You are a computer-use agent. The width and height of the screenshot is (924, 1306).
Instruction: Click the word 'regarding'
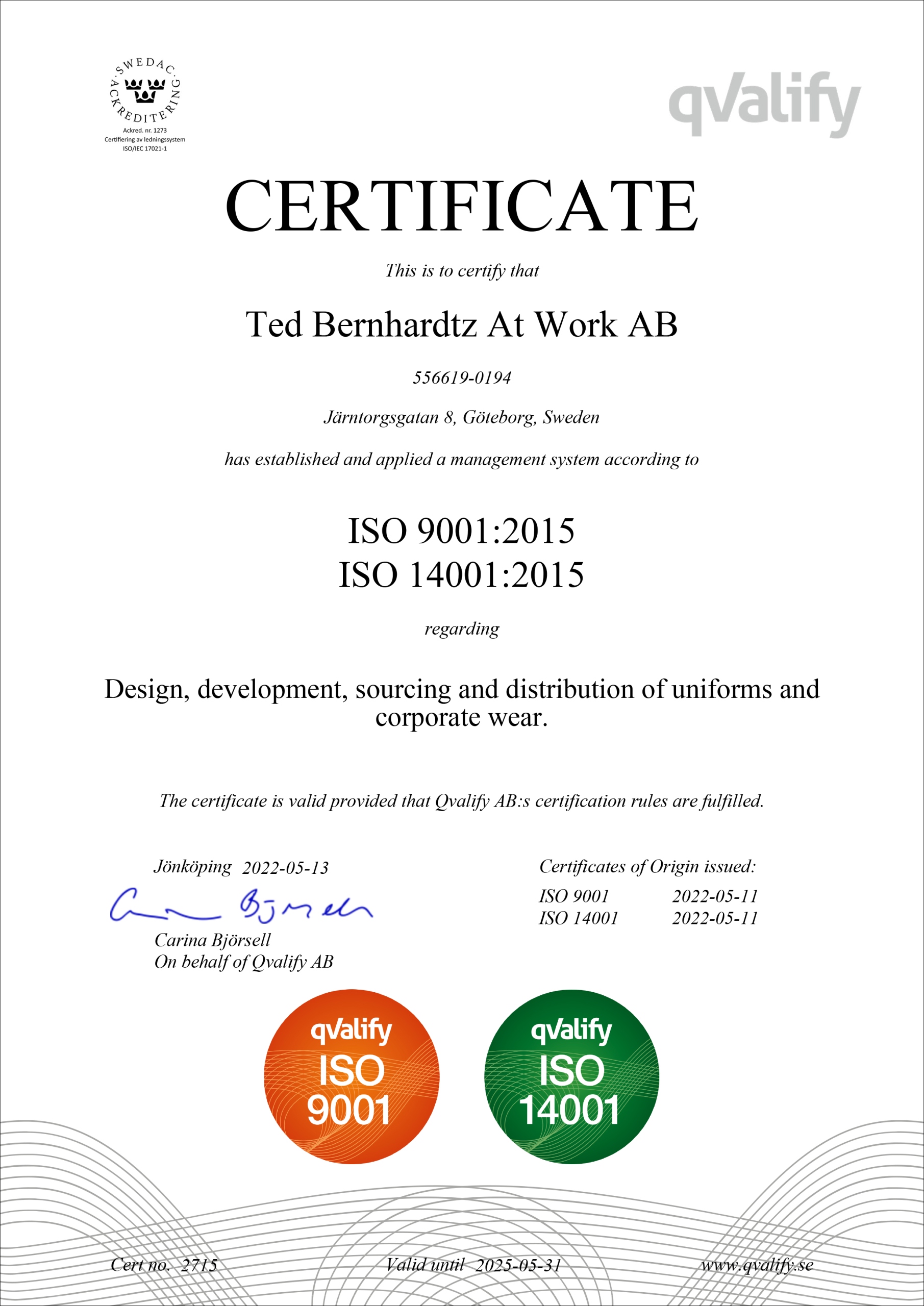tap(462, 630)
